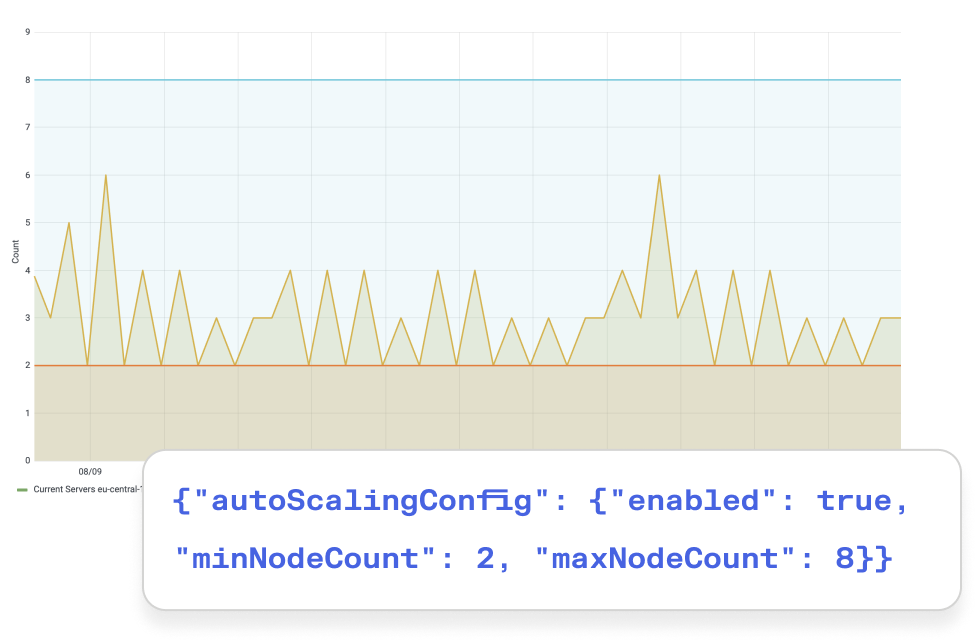The width and height of the screenshot is (980, 640).
Task: Click the y-axis tick label 0
Action: click(x=27, y=461)
